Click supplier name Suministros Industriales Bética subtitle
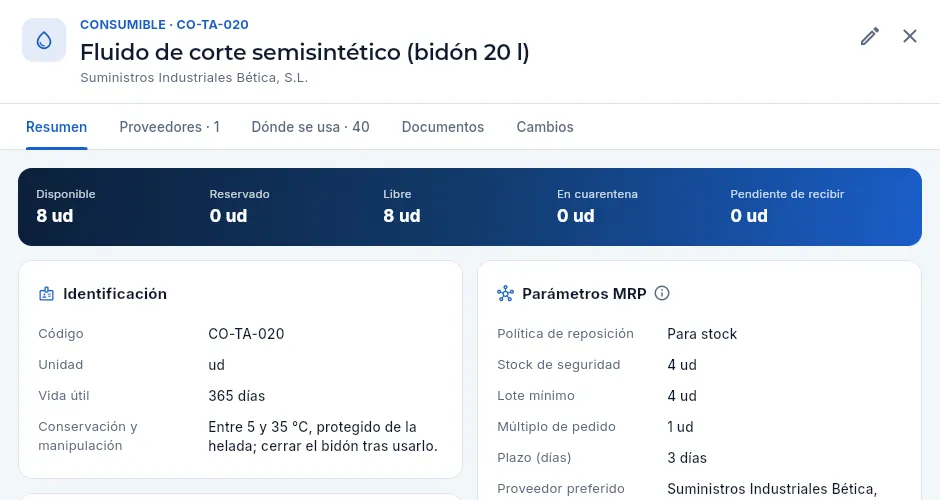Viewport: 940px width, 500px height. click(x=194, y=78)
